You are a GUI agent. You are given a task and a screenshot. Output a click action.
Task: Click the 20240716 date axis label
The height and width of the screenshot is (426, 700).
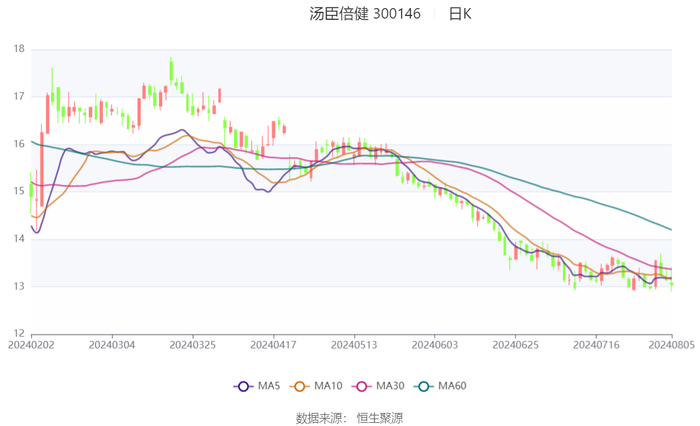(596, 345)
